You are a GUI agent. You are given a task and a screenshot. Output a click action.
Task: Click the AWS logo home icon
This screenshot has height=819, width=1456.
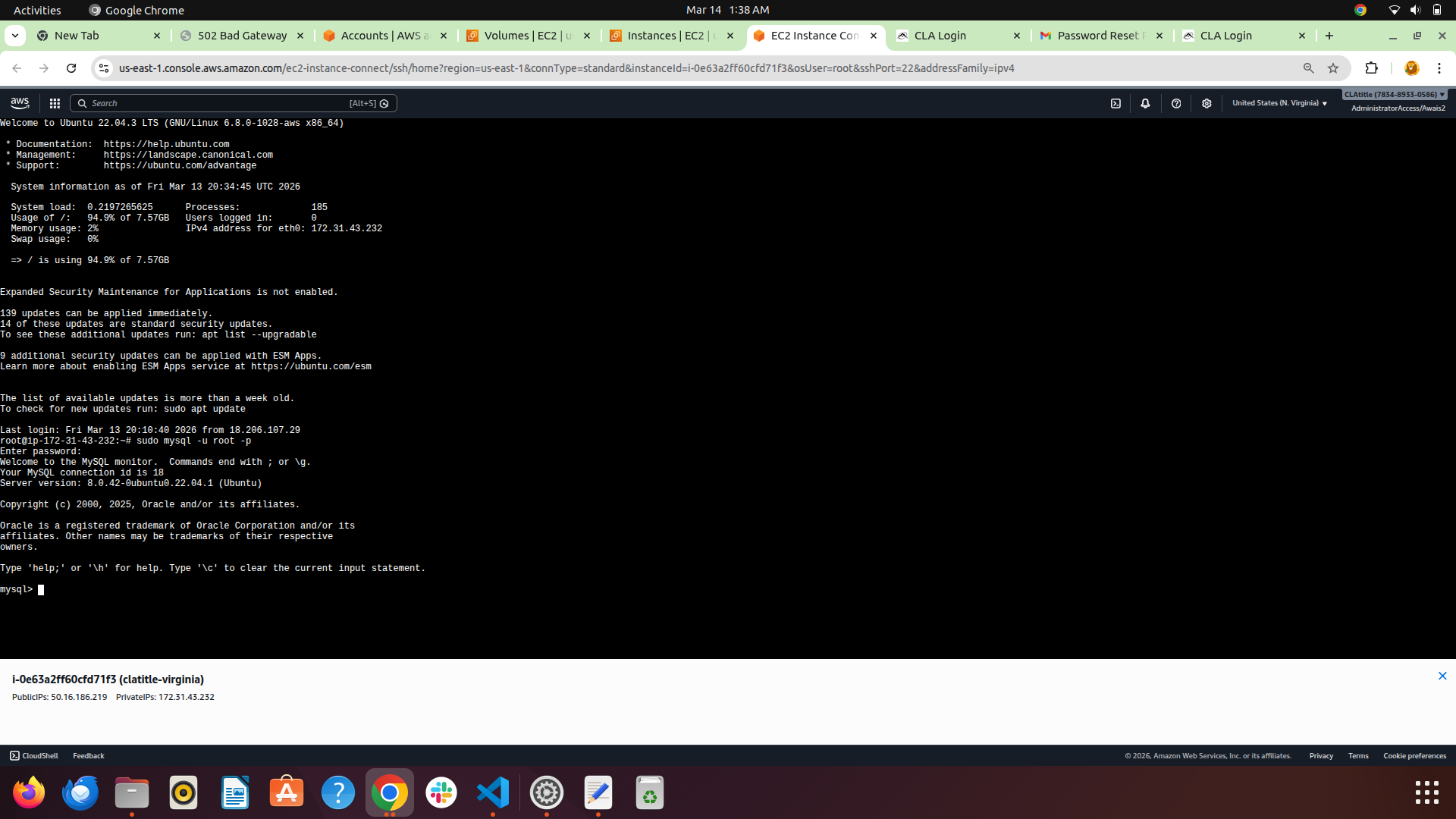pos(20,103)
